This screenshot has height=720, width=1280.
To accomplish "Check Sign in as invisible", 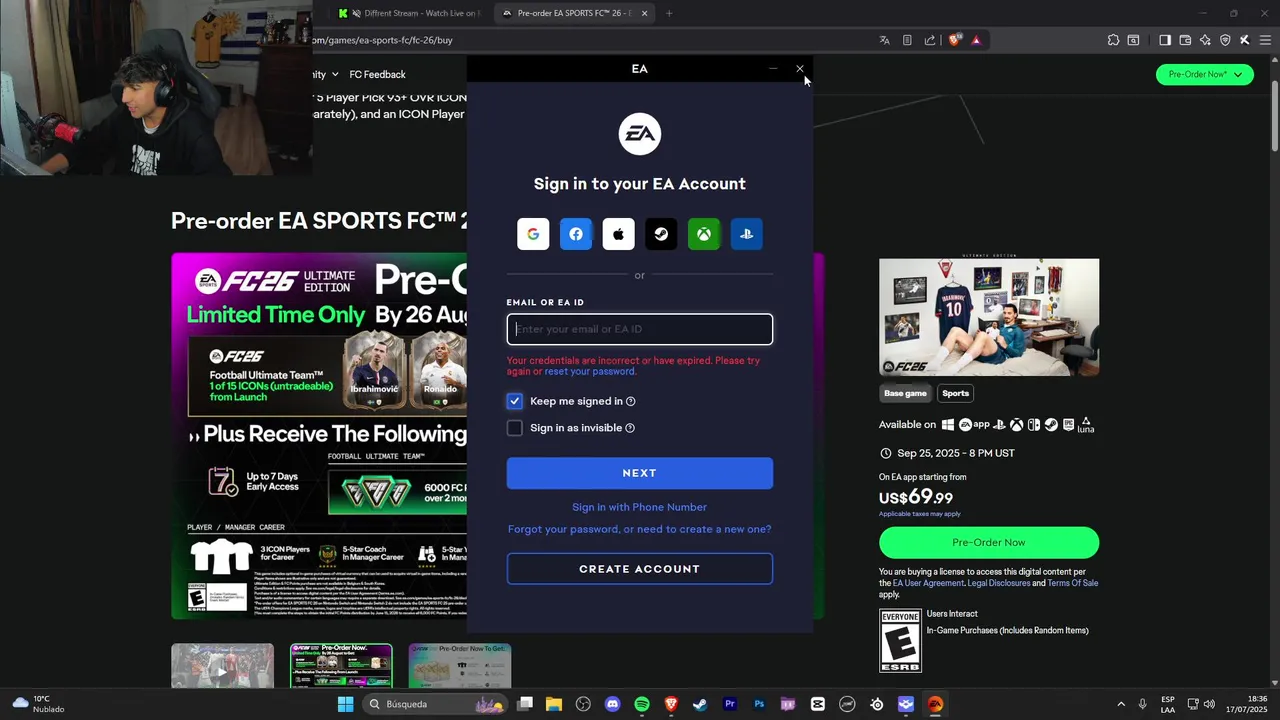I will coord(515,428).
